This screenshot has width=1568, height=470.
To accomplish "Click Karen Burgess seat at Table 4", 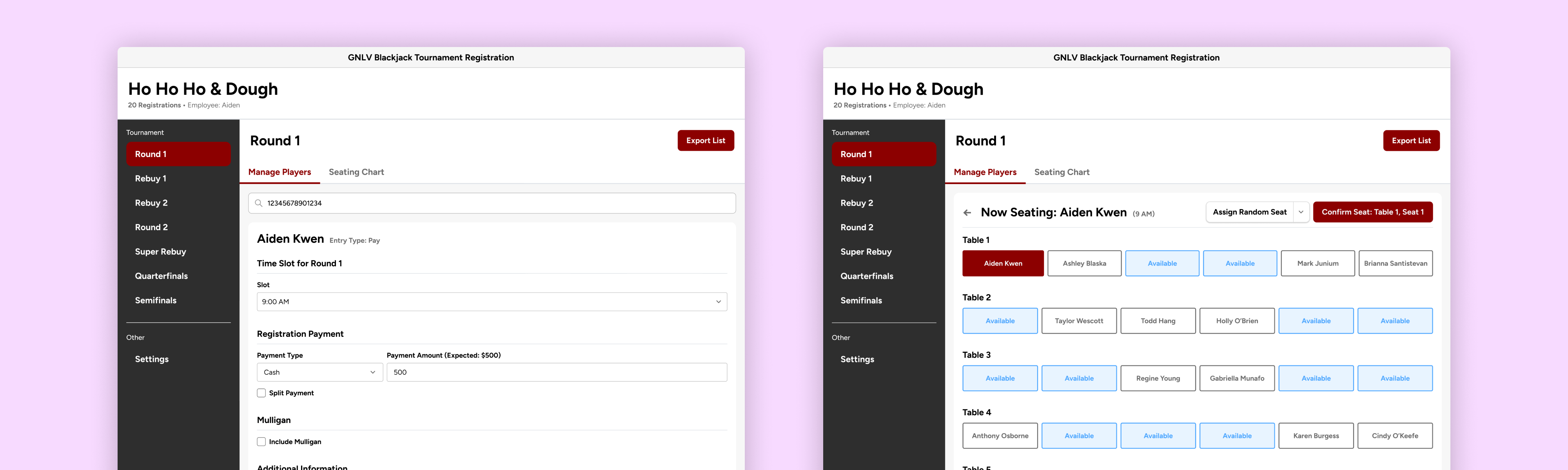I will tap(1316, 436).
